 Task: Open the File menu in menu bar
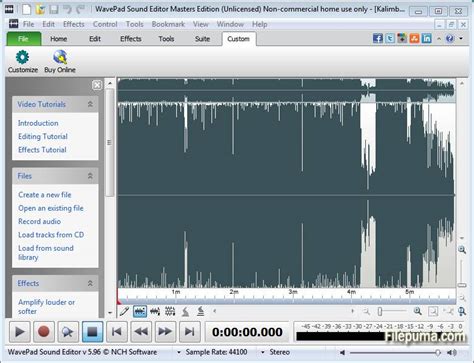pyautogui.click(x=28, y=24)
